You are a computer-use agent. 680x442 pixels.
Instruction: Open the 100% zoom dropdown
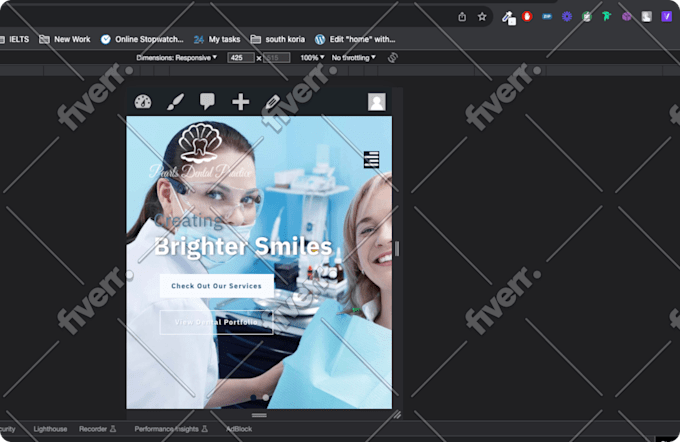coord(312,58)
